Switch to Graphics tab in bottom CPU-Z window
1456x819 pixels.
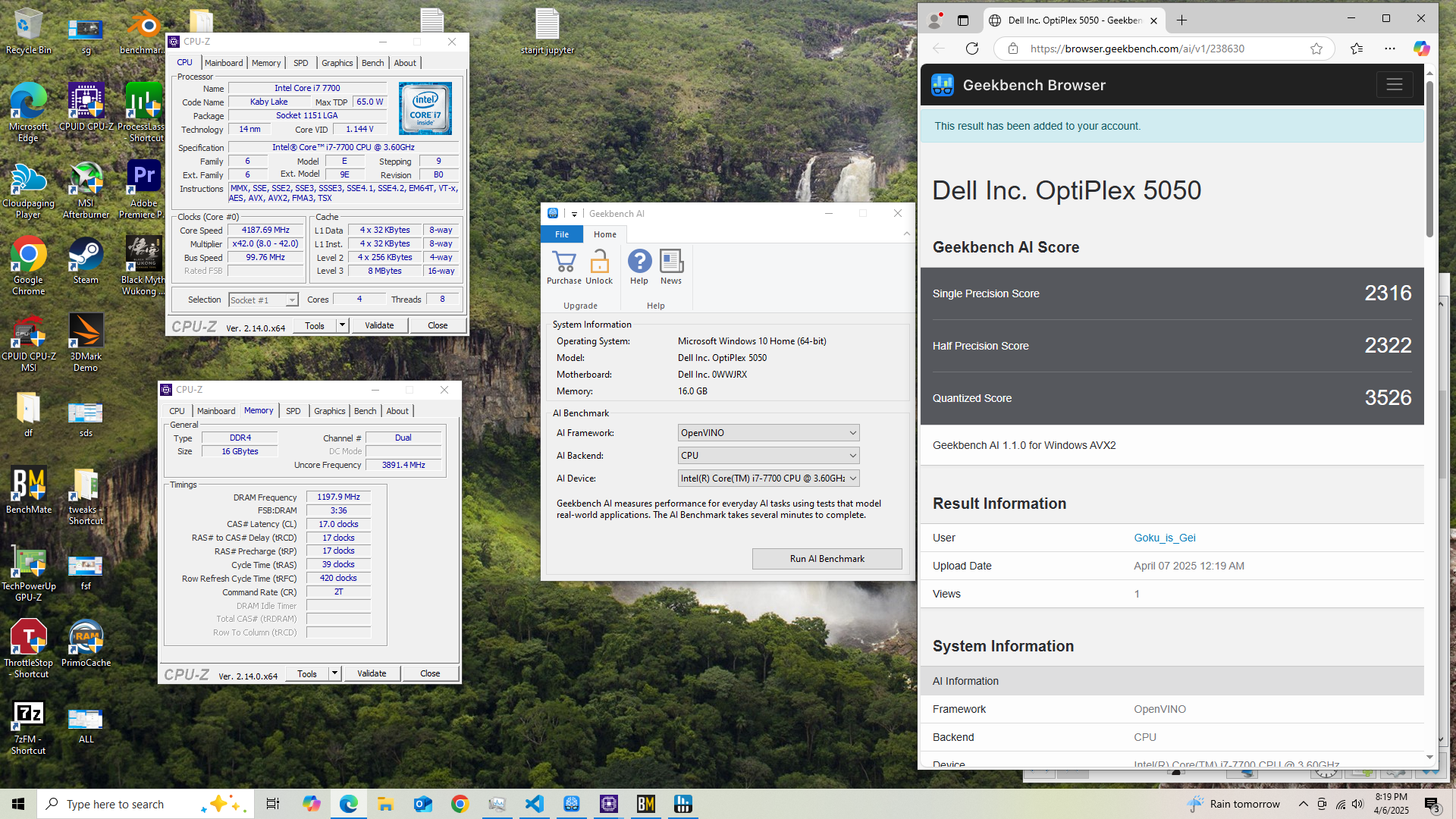click(329, 411)
